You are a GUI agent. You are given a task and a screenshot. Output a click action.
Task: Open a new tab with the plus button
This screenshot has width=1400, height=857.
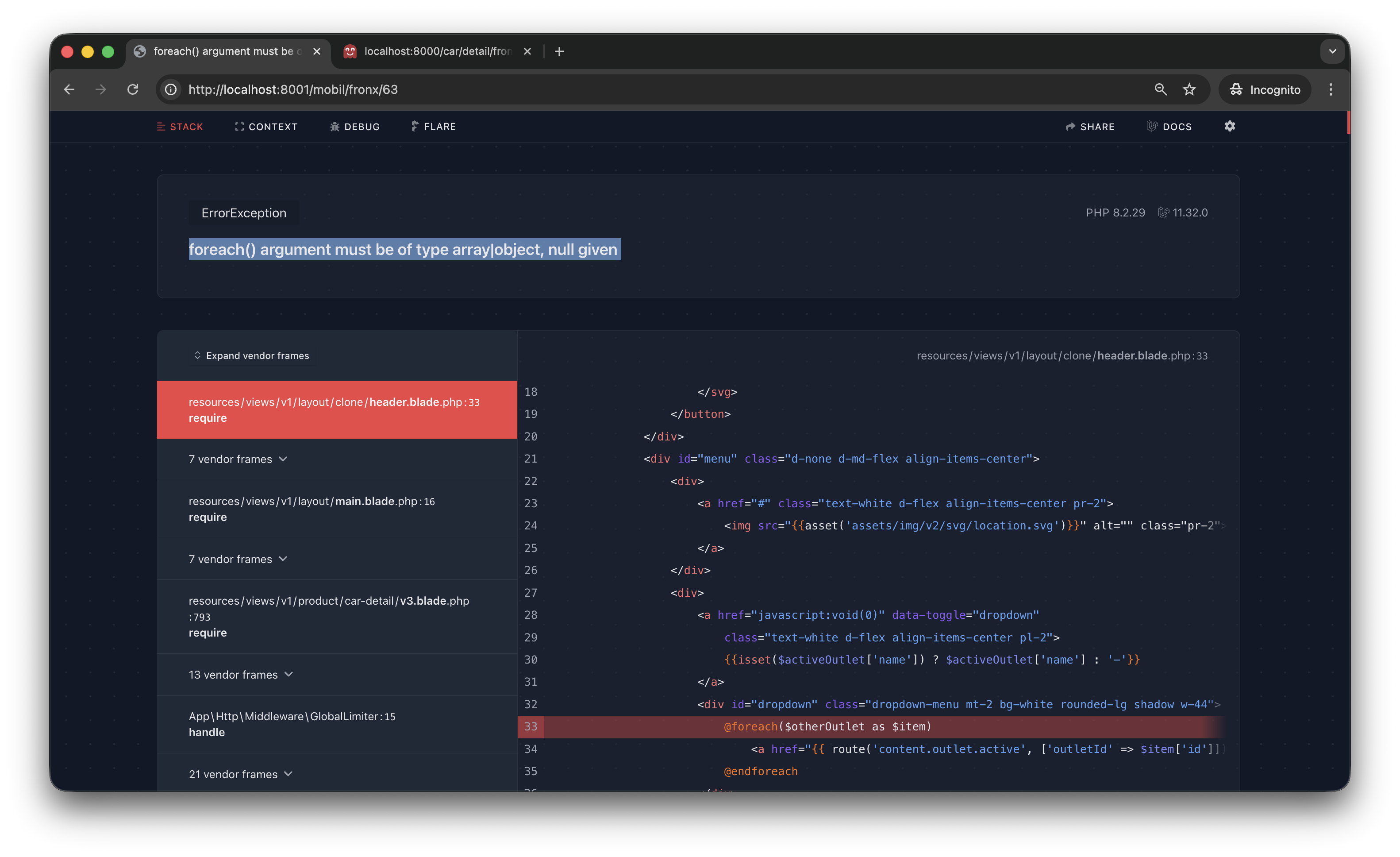pos(559,51)
